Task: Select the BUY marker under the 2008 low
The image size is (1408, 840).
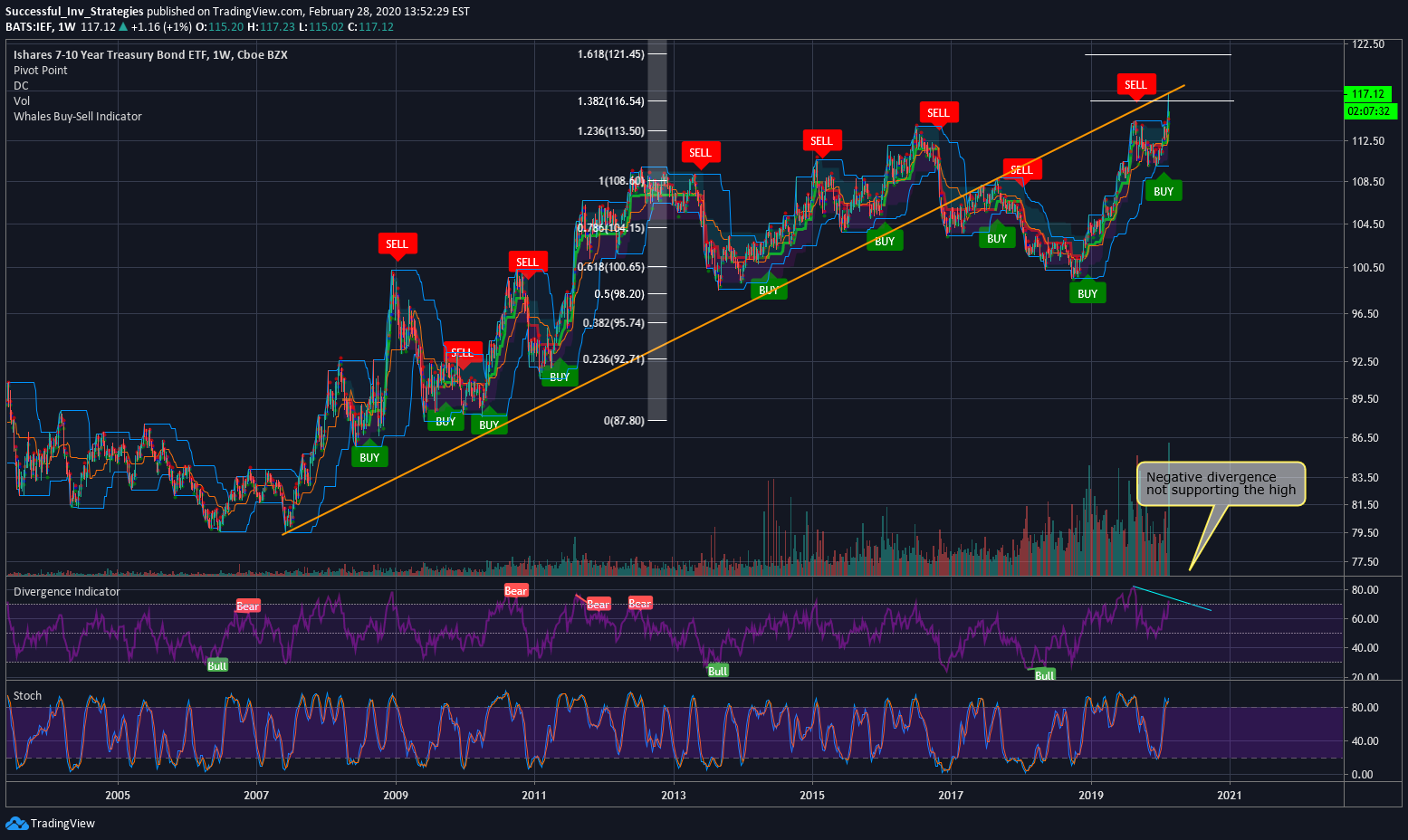Action: point(369,455)
